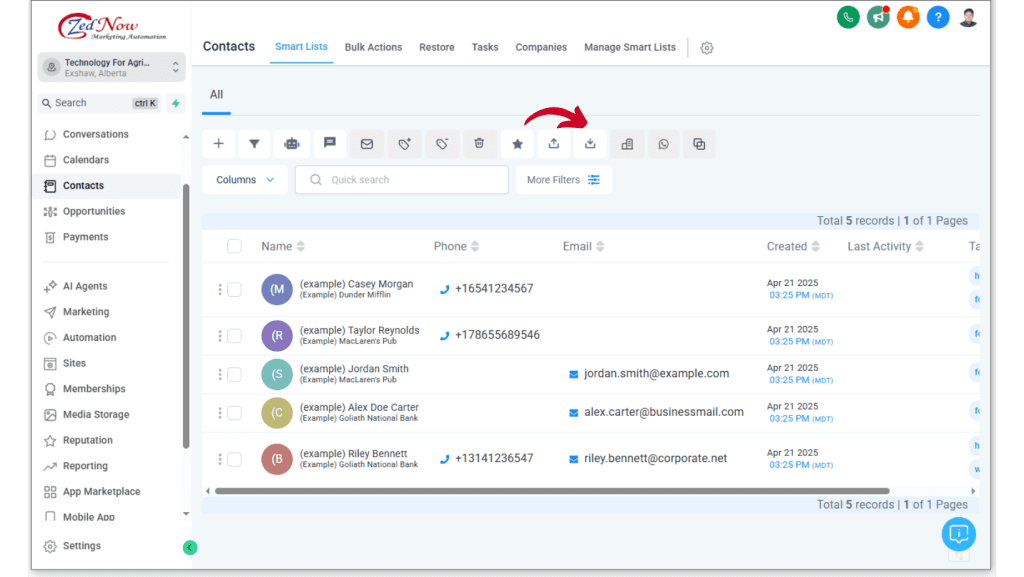This screenshot has width=1024, height=577.
Task: Click the green phone dialer icon
Action: click(848, 17)
